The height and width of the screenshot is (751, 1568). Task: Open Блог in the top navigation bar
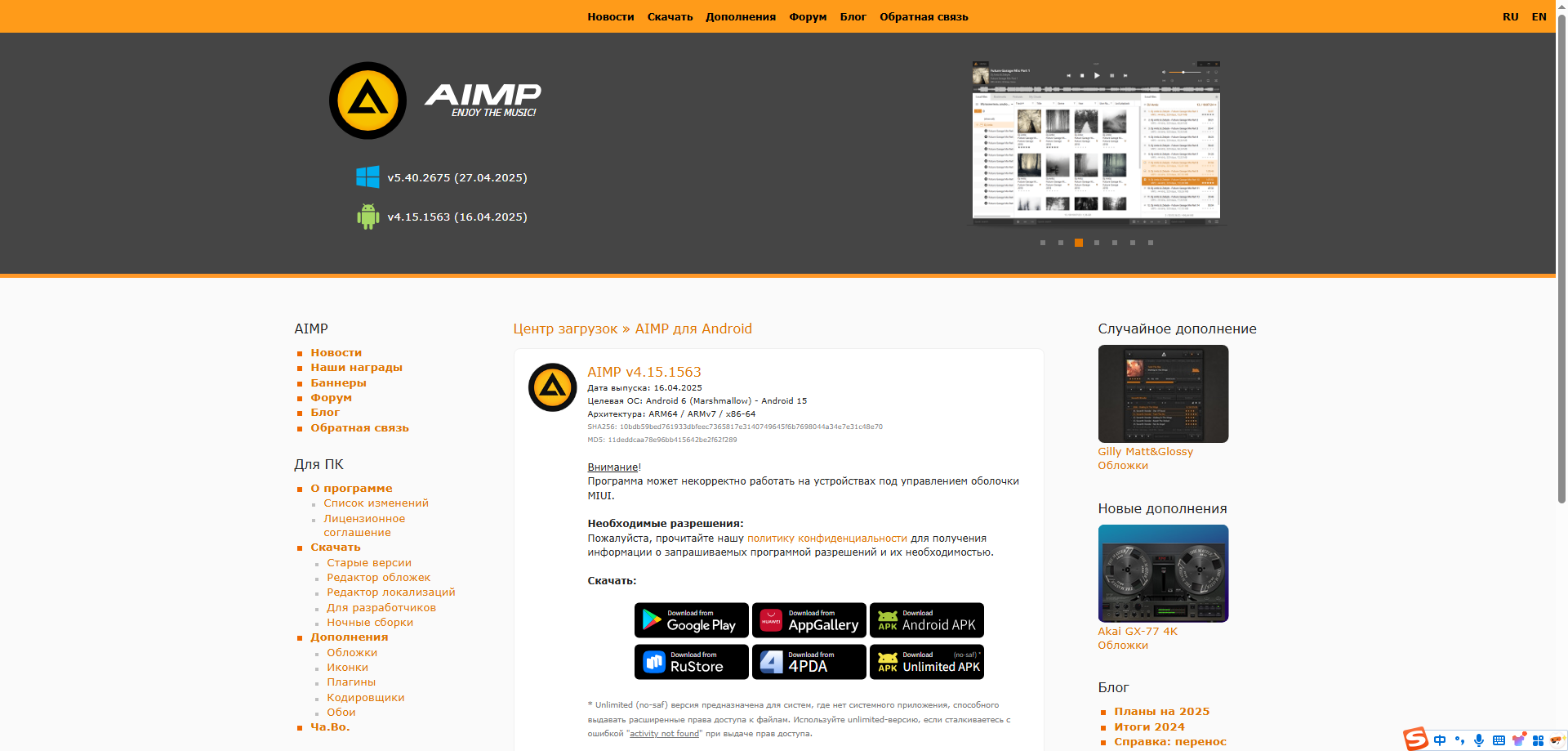(853, 16)
